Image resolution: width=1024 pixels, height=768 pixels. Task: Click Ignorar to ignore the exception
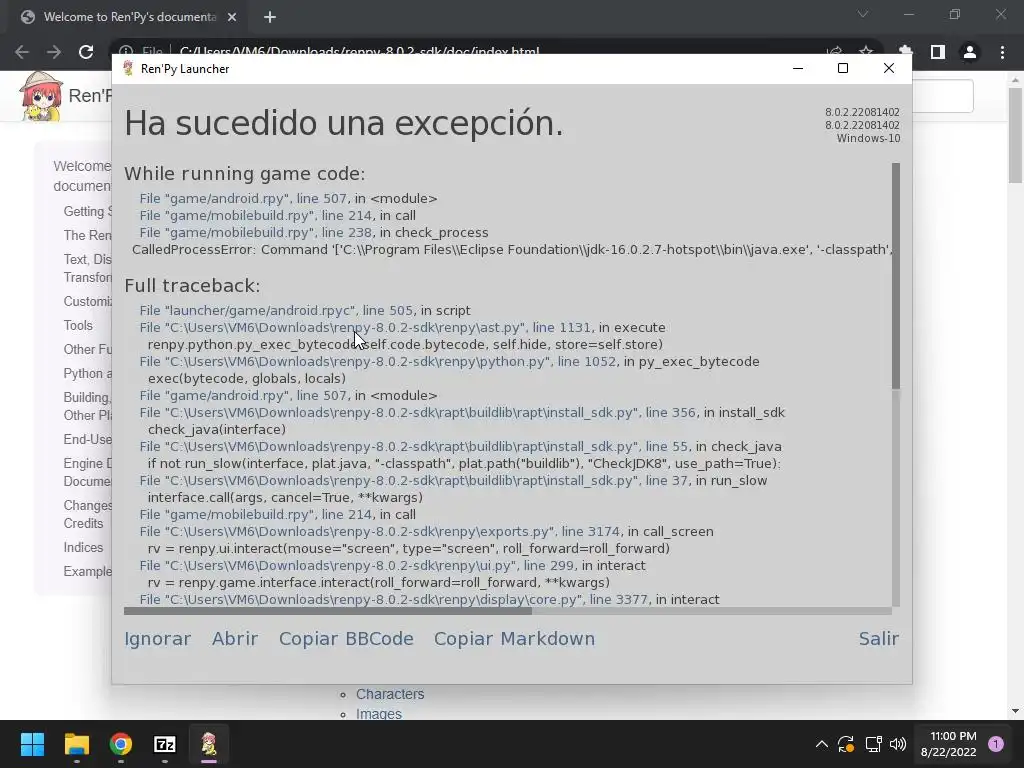click(x=157, y=639)
